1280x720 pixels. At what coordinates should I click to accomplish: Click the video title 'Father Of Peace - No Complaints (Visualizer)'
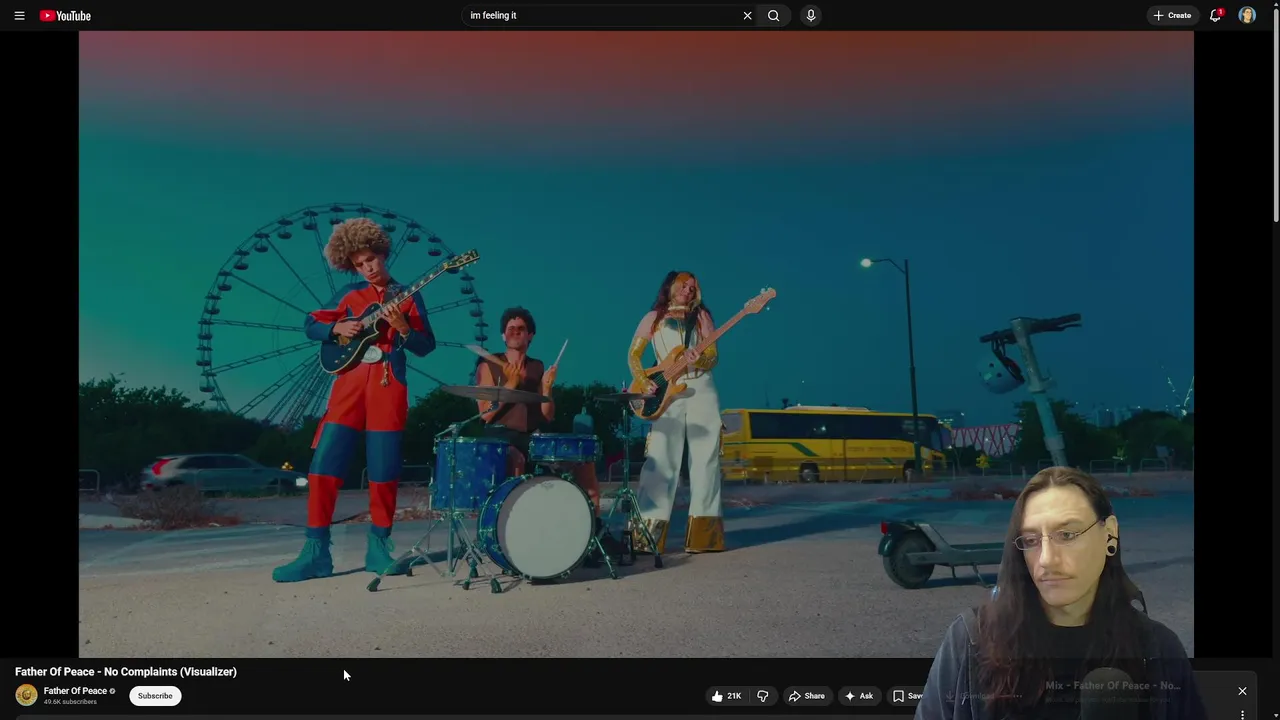126,672
